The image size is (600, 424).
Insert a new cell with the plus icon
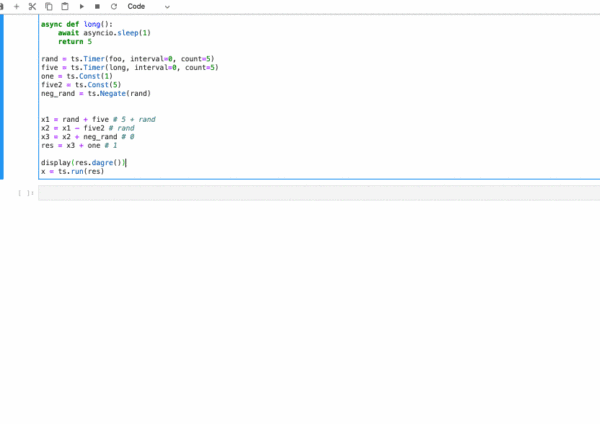click(16, 7)
